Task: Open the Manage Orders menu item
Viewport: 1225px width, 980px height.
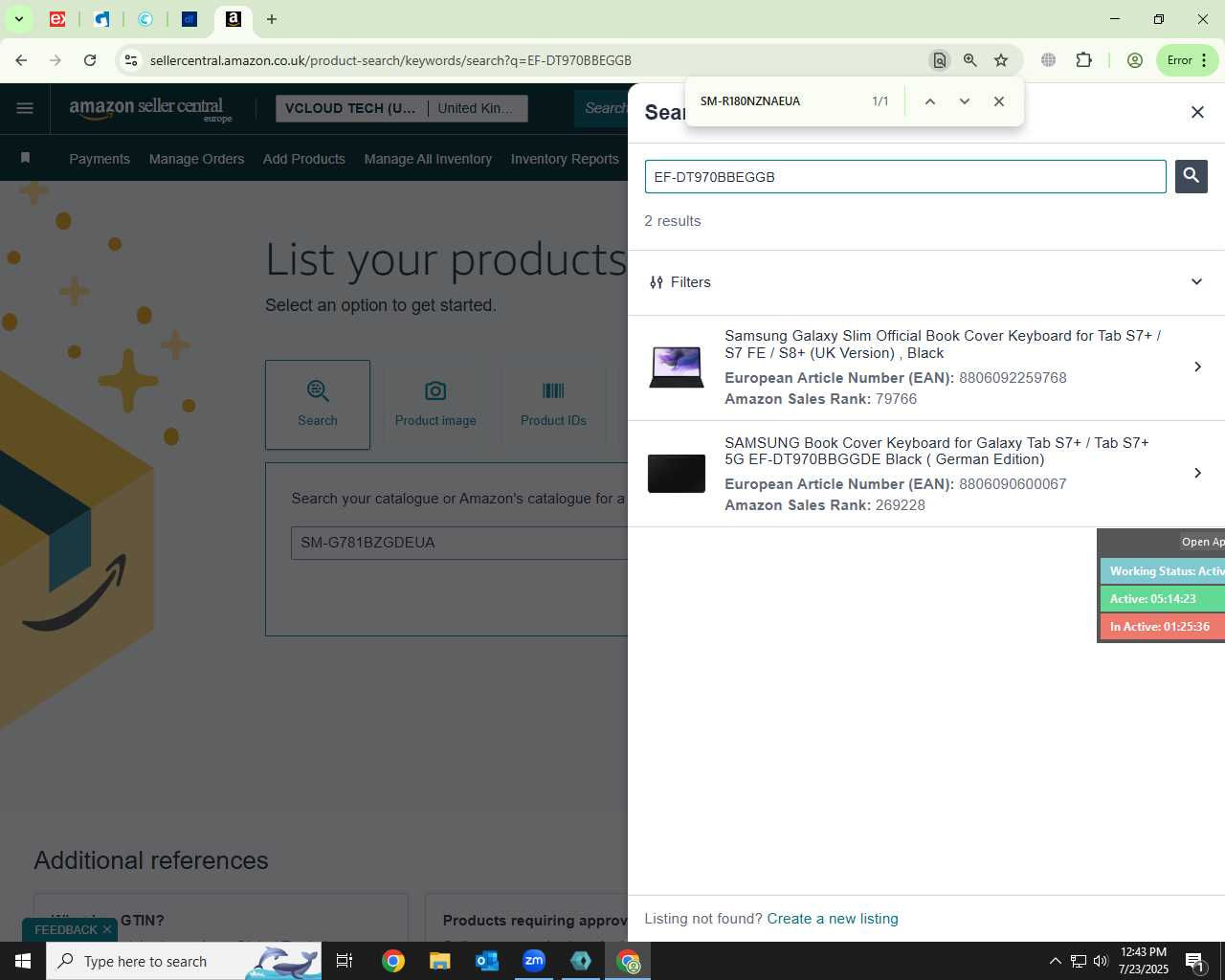Action: (x=196, y=159)
